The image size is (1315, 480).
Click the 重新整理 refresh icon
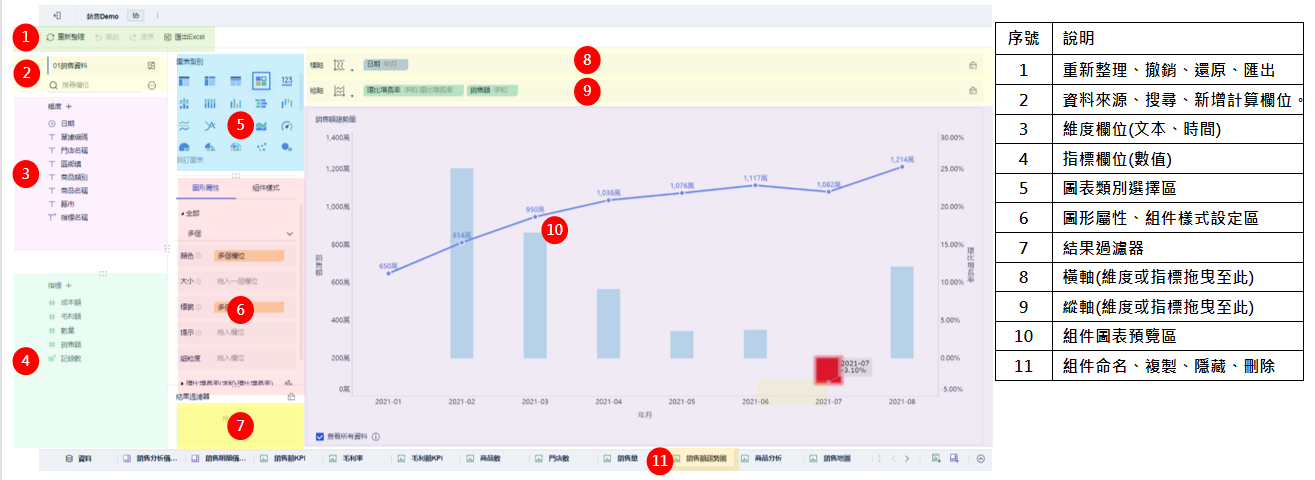(x=50, y=37)
